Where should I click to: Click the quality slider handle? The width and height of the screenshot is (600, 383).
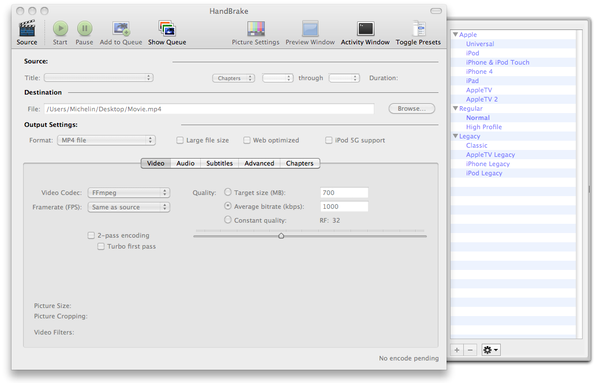[x=281, y=236]
